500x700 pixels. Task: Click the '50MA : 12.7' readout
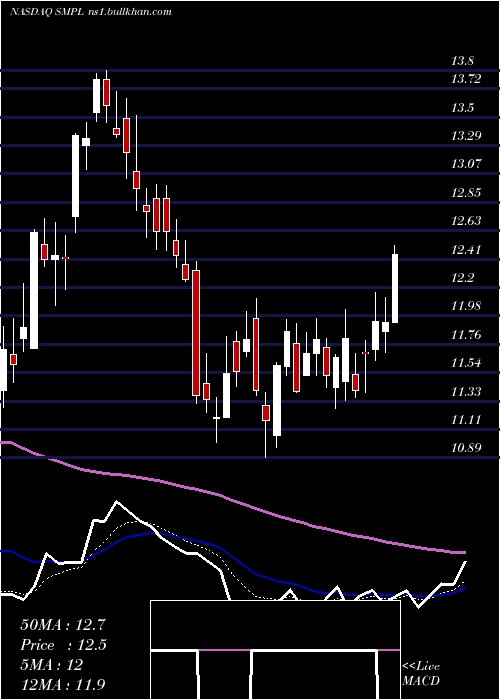pyautogui.click(x=63, y=625)
